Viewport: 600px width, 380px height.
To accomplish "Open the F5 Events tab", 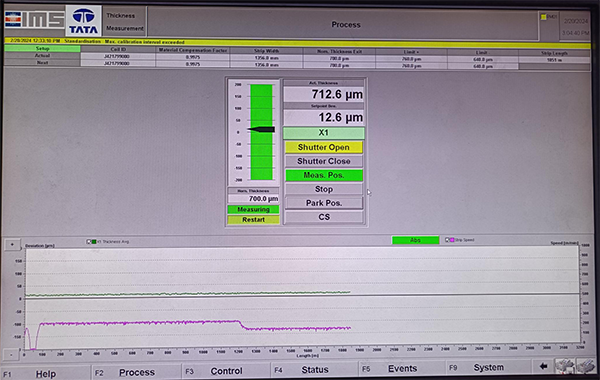I will pos(402,369).
